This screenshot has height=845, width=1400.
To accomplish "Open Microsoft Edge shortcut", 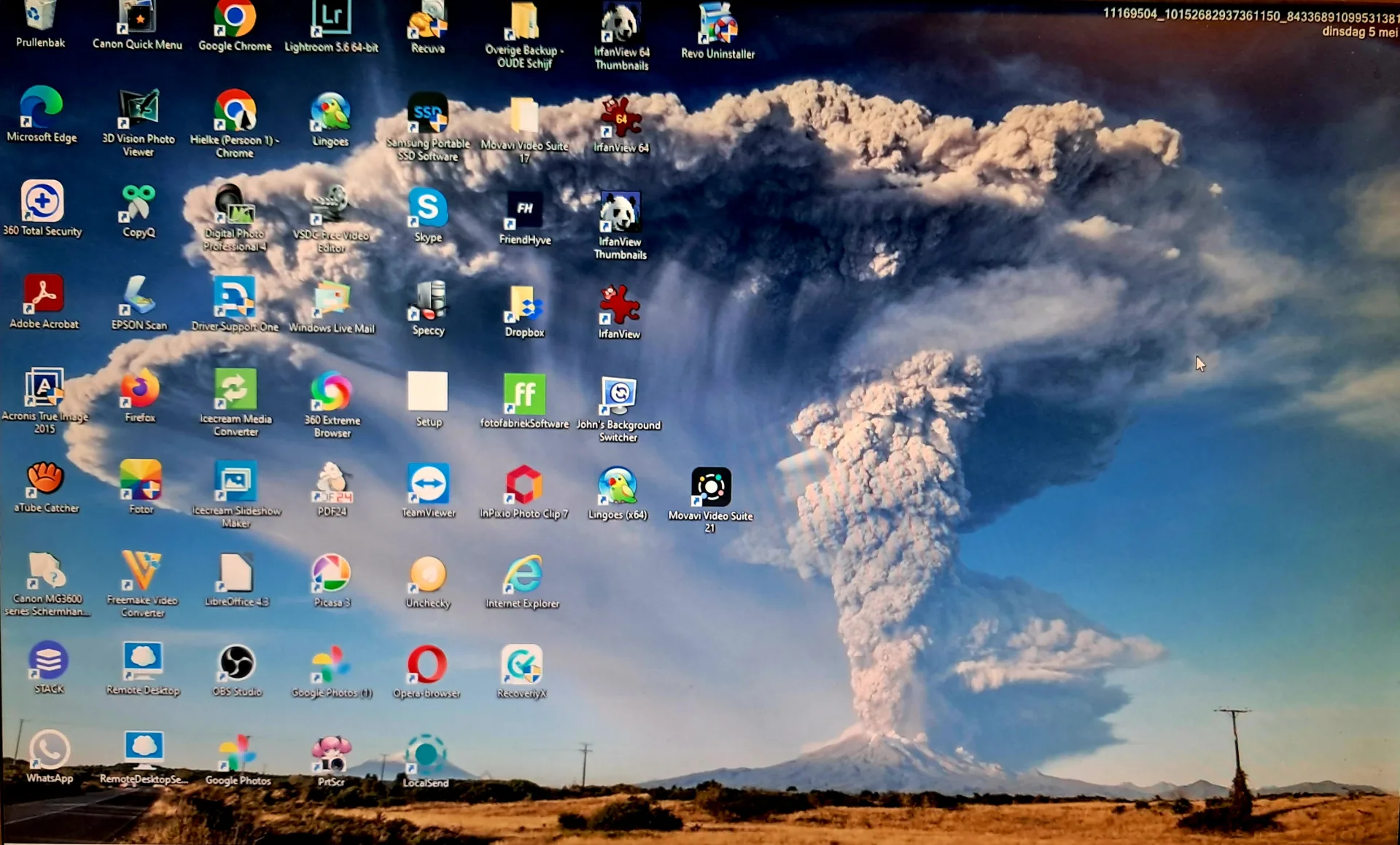I will [42, 108].
